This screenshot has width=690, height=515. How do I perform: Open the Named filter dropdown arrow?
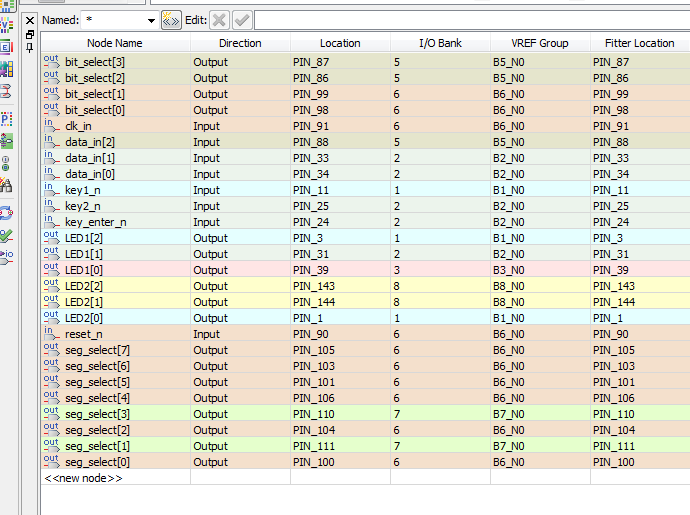(151, 20)
